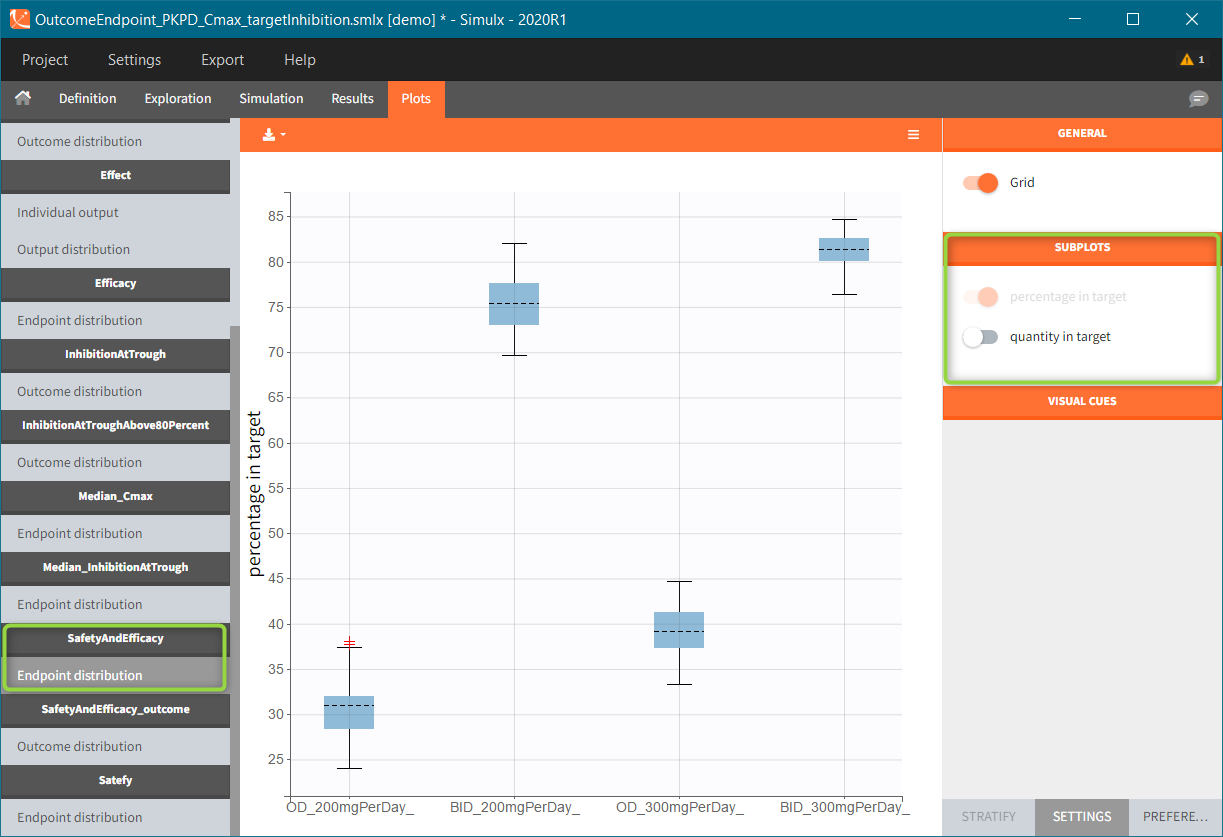Toggle percentage in target subplot

980,297
